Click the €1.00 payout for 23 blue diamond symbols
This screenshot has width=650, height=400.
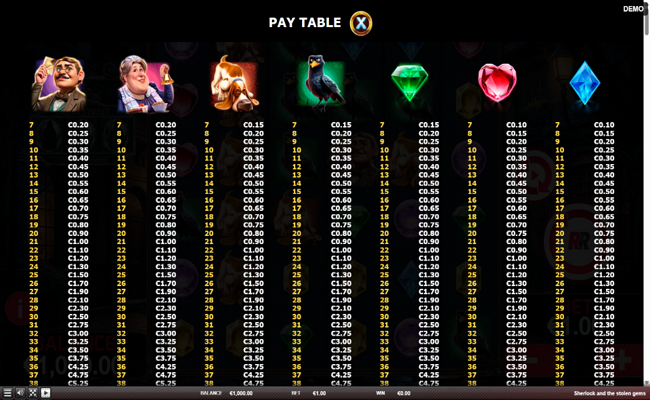(x=604, y=258)
